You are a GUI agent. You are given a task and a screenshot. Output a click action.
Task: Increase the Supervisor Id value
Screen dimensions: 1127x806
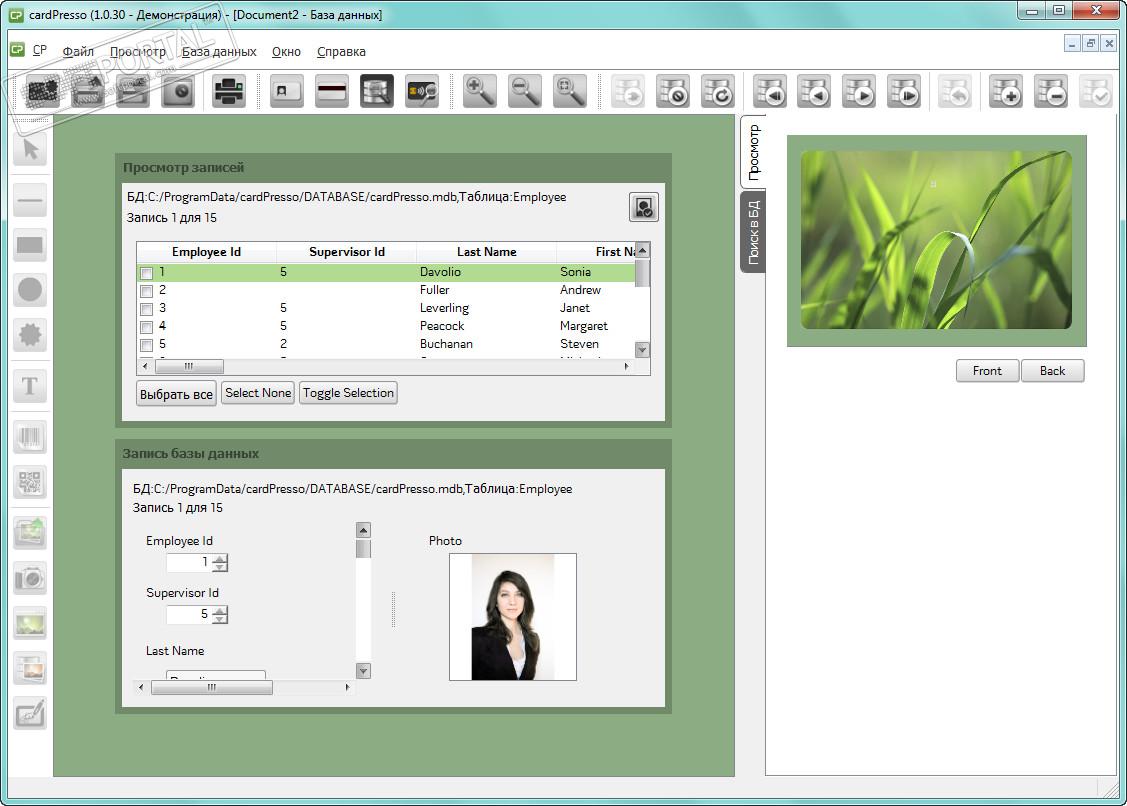(221, 610)
